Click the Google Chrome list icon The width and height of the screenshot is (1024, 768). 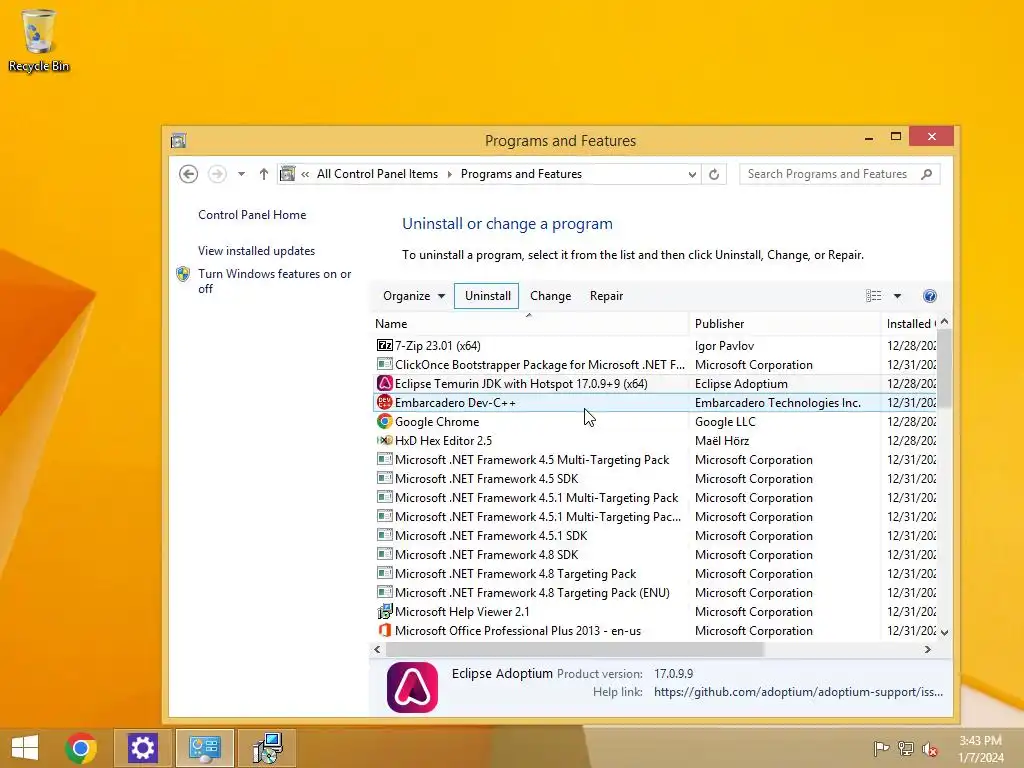click(385, 421)
